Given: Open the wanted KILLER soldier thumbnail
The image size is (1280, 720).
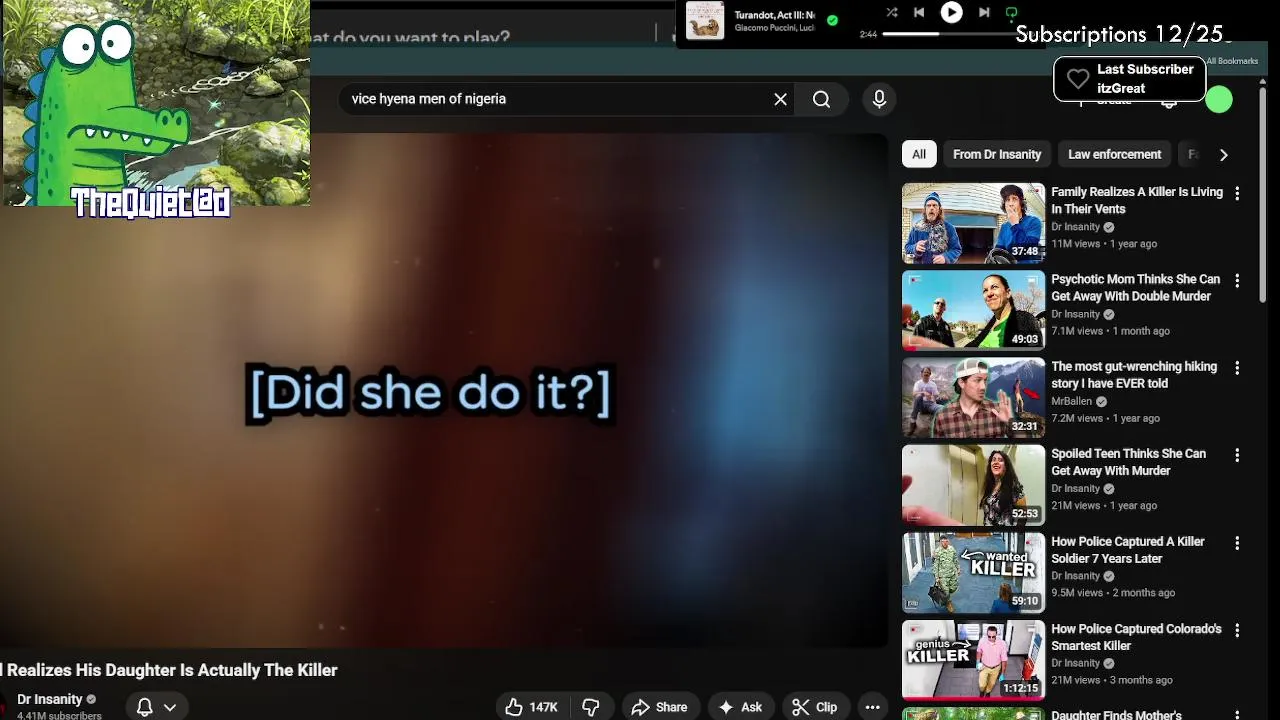Looking at the screenshot, I should [973, 572].
